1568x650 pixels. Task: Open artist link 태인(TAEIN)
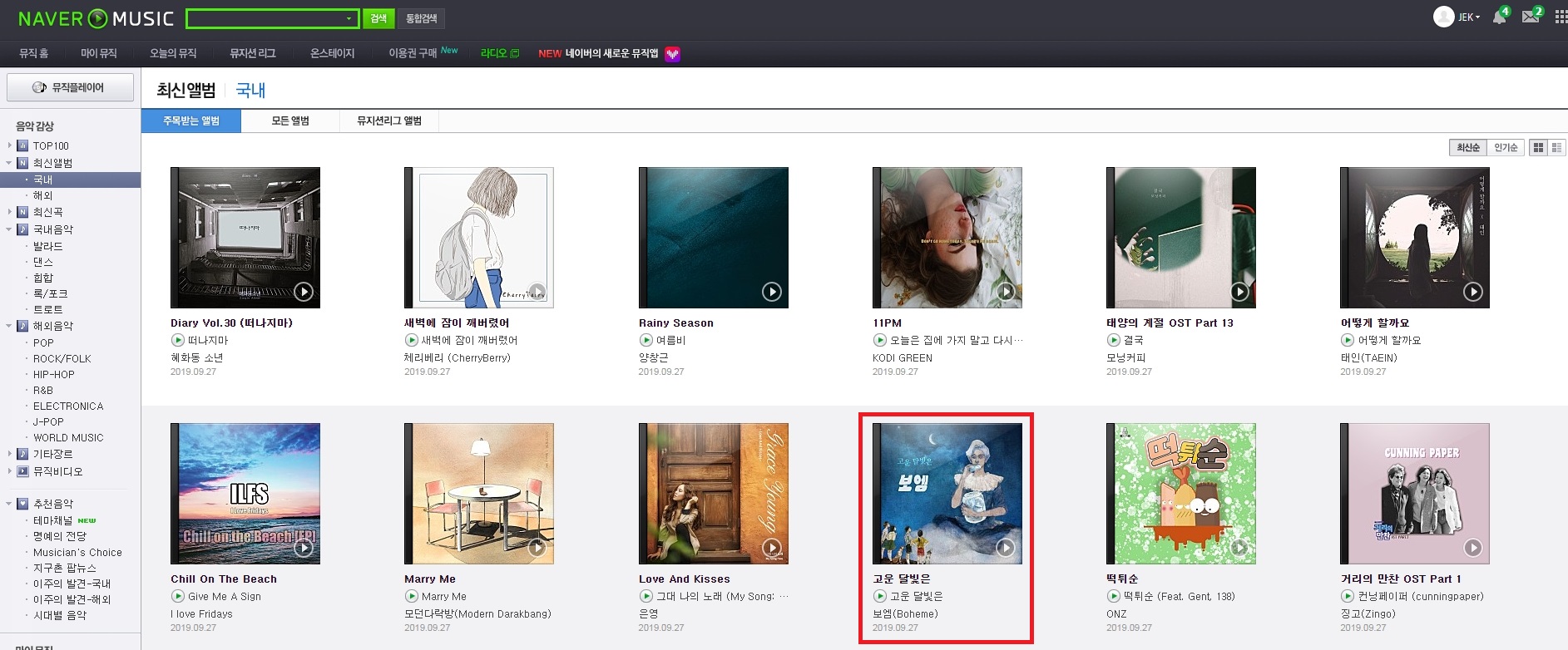[1368, 358]
